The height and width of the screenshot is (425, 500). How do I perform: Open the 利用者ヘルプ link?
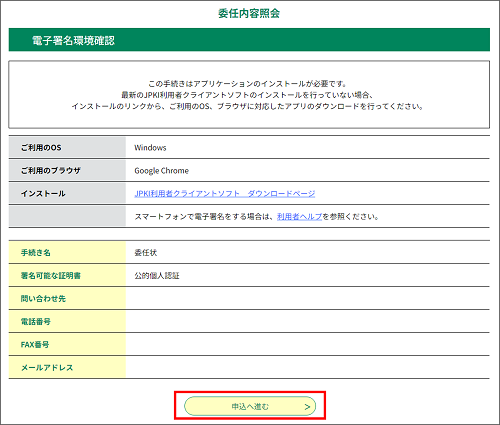pos(299,216)
